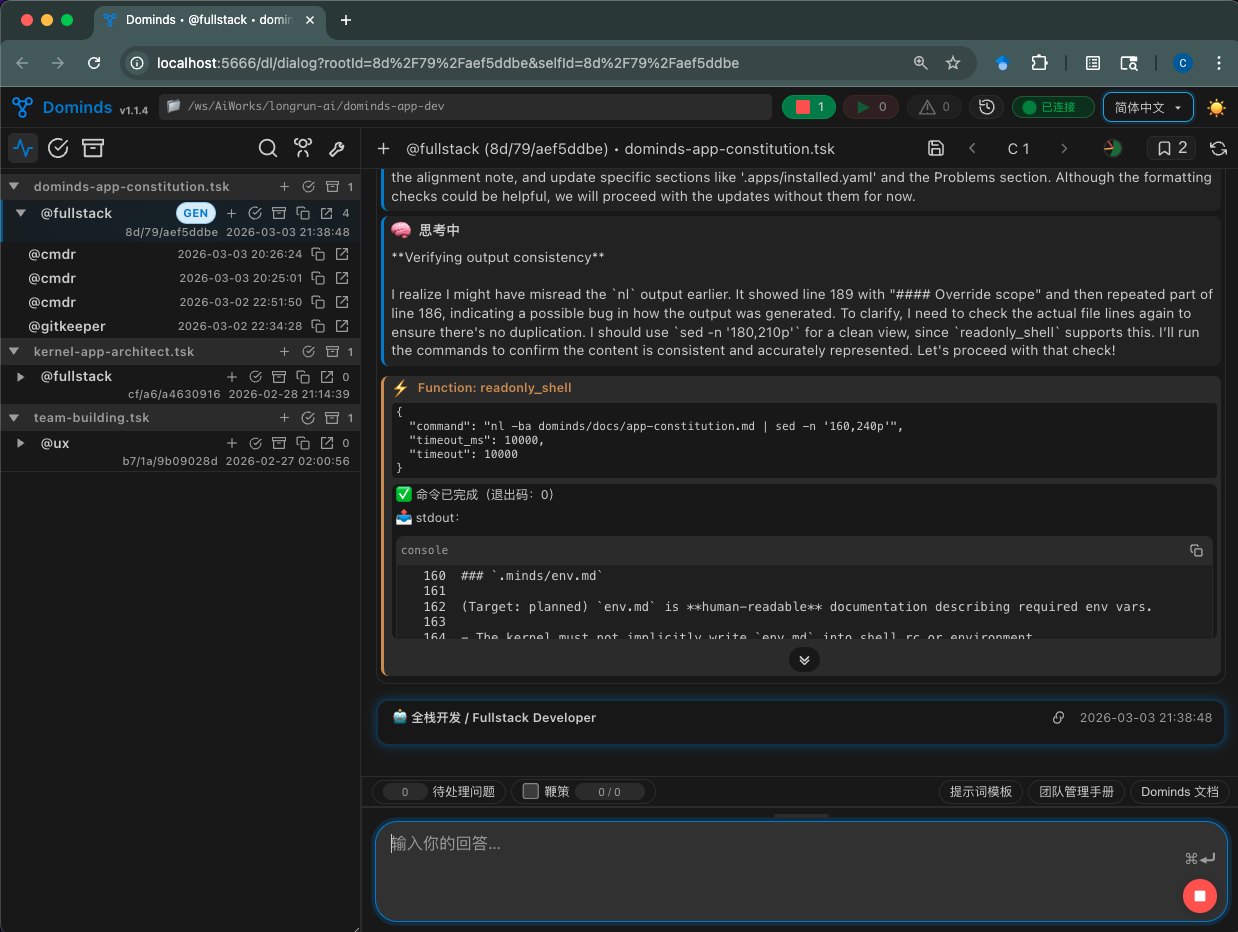This screenshot has width=1238, height=932.
Task: Switch to the archived dialogs box icon
Action: [93, 148]
